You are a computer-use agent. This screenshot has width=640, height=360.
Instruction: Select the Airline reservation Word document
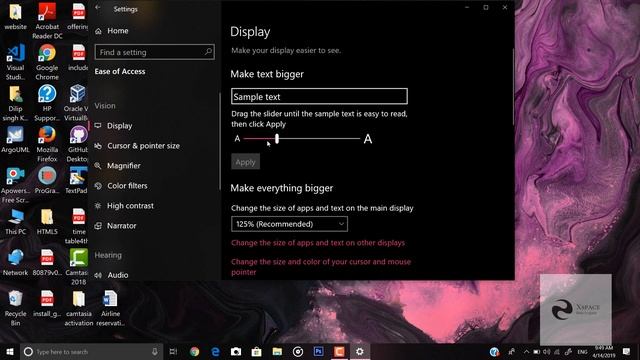[x=110, y=308]
